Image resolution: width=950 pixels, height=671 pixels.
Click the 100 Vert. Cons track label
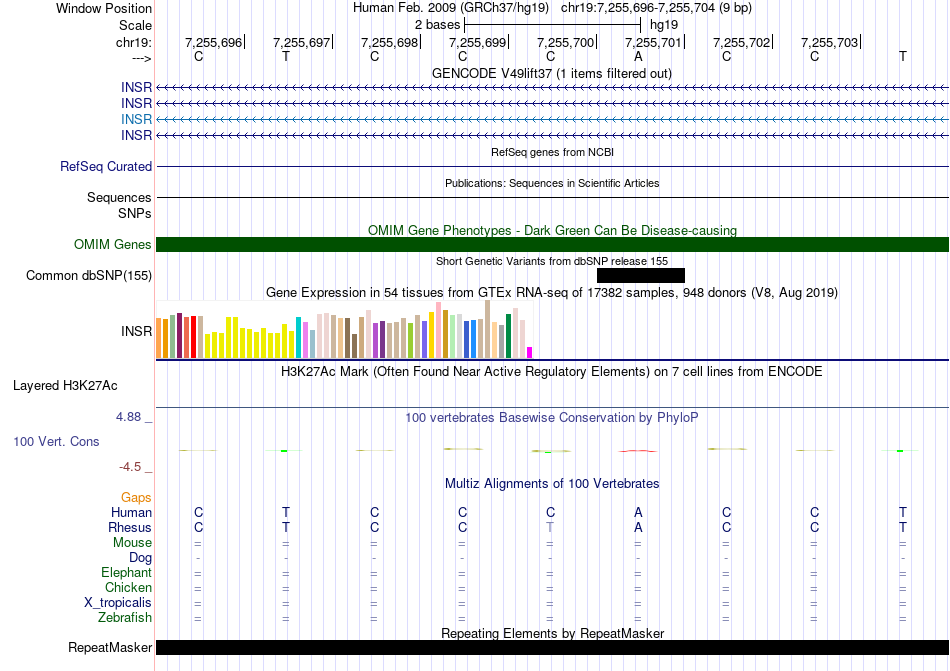tap(57, 441)
